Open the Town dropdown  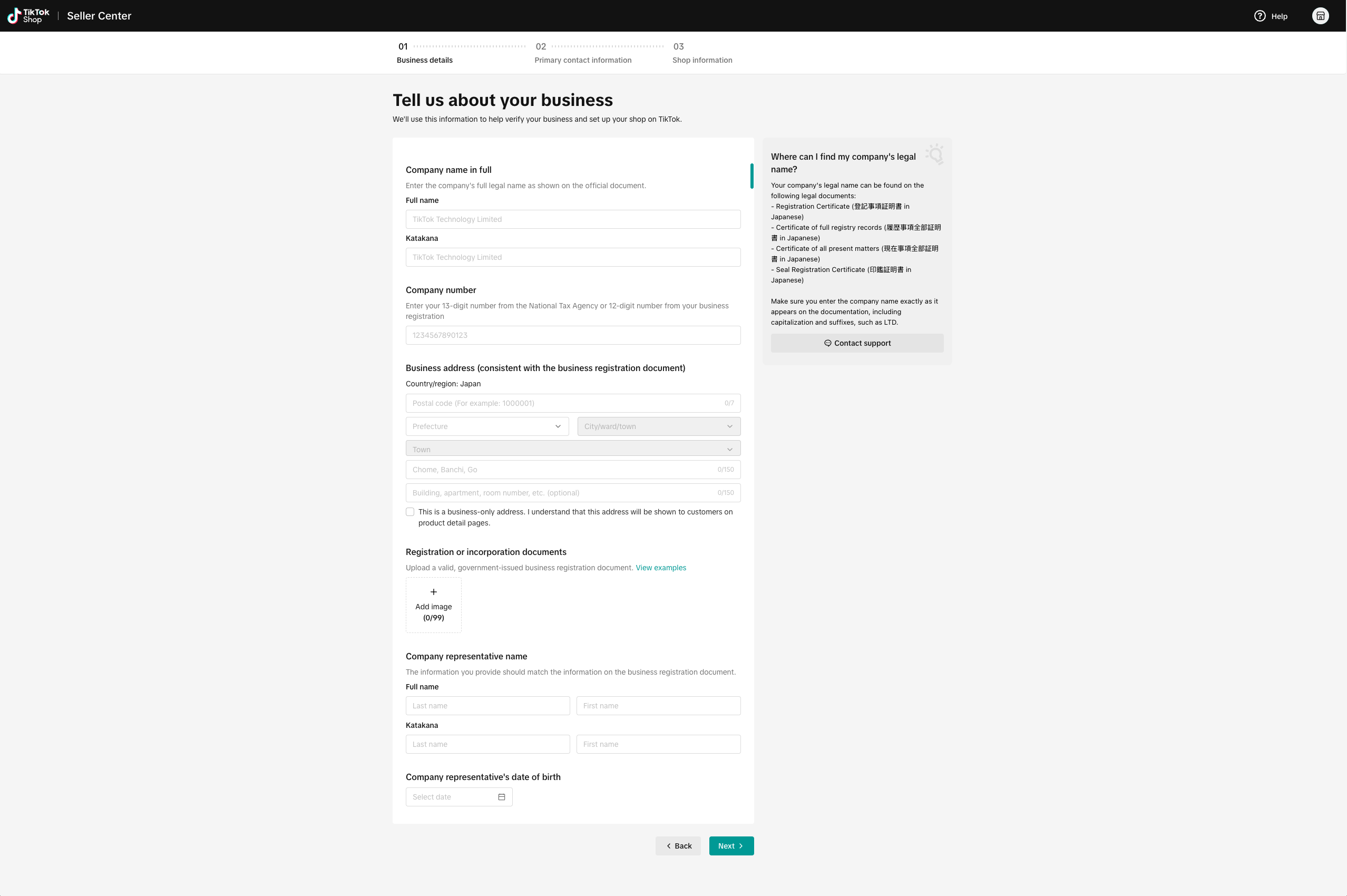coord(572,449)
